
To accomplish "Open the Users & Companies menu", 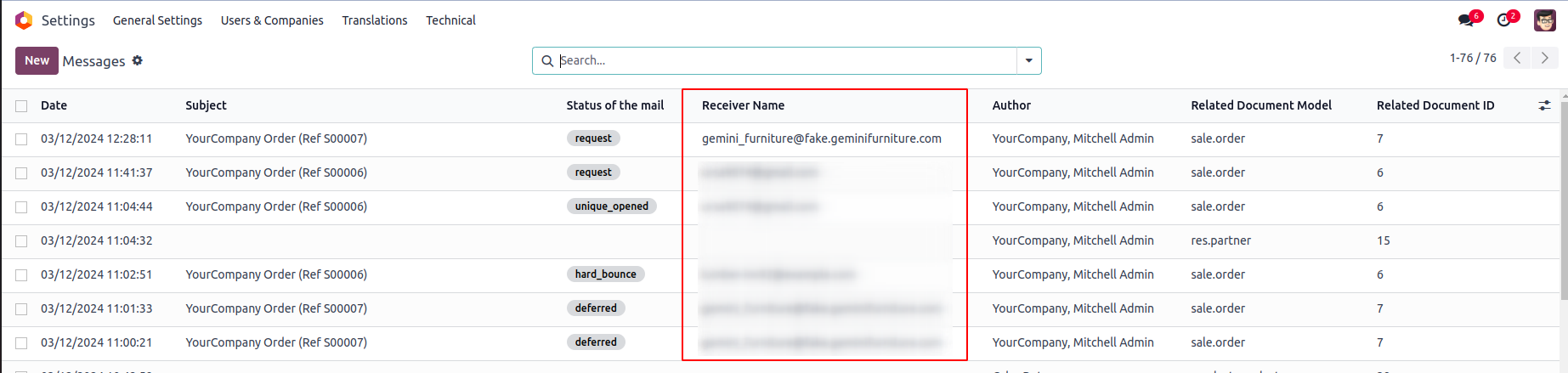I will (x=272, y=20).
